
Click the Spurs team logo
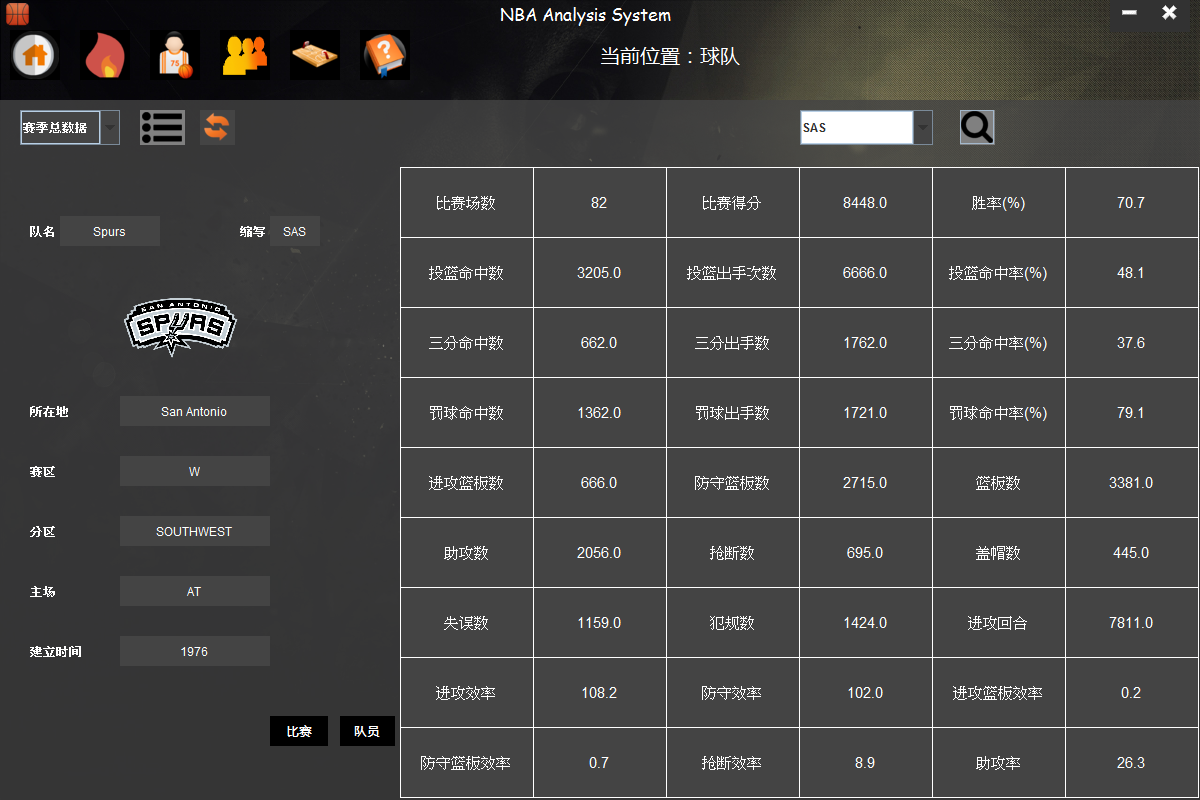click(180, 328)
